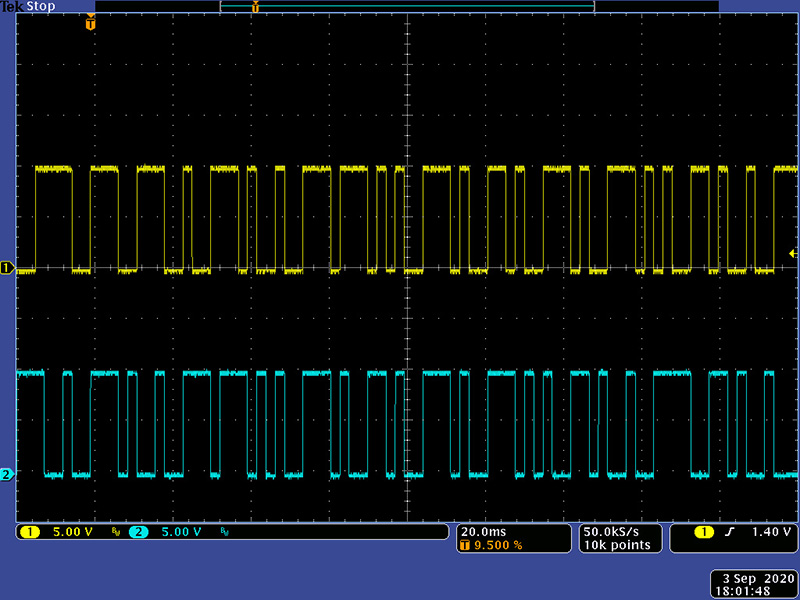This screenshot has height=600, width=800.
Task: Select the yellow channel 1 badge in readout
Action: pyautogui.click(x=29, y=532)
